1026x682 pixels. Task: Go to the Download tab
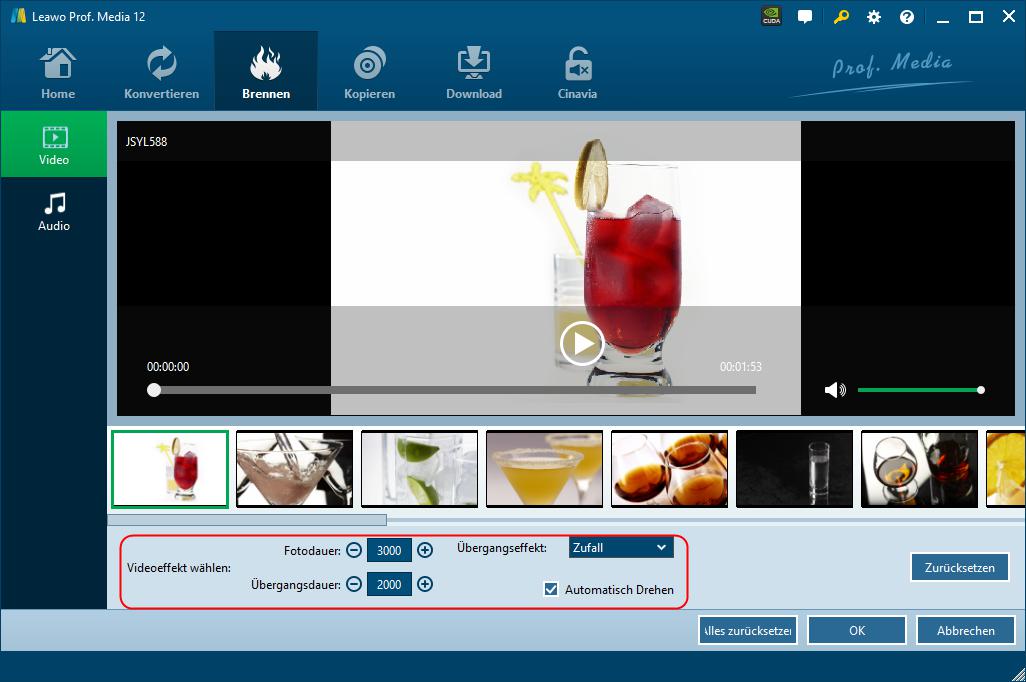click(x=474, y=72)
